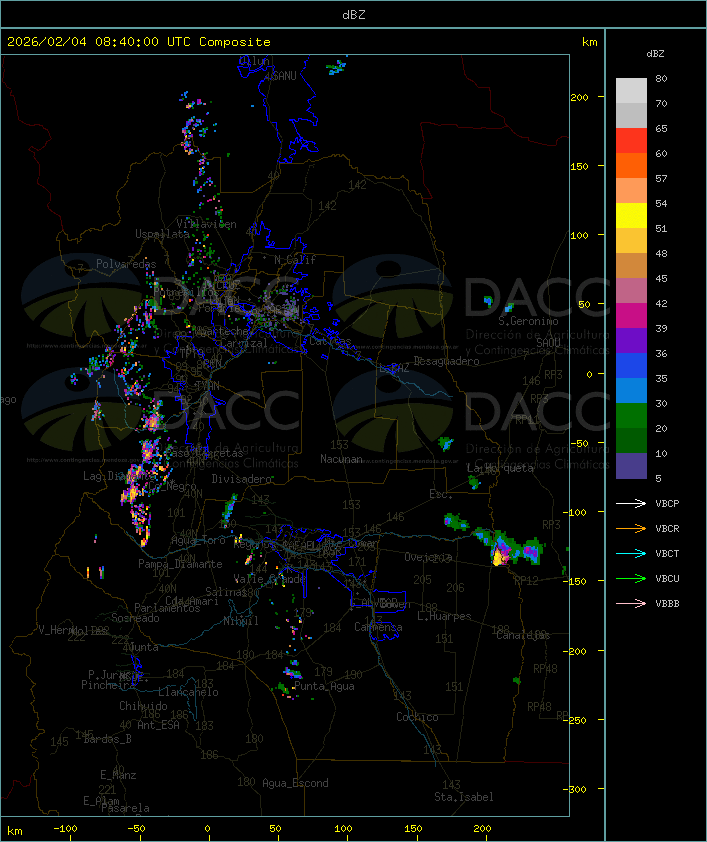The image size is (707, 842).
Task: Click the Nacunan map label
Action: (341, 459)
